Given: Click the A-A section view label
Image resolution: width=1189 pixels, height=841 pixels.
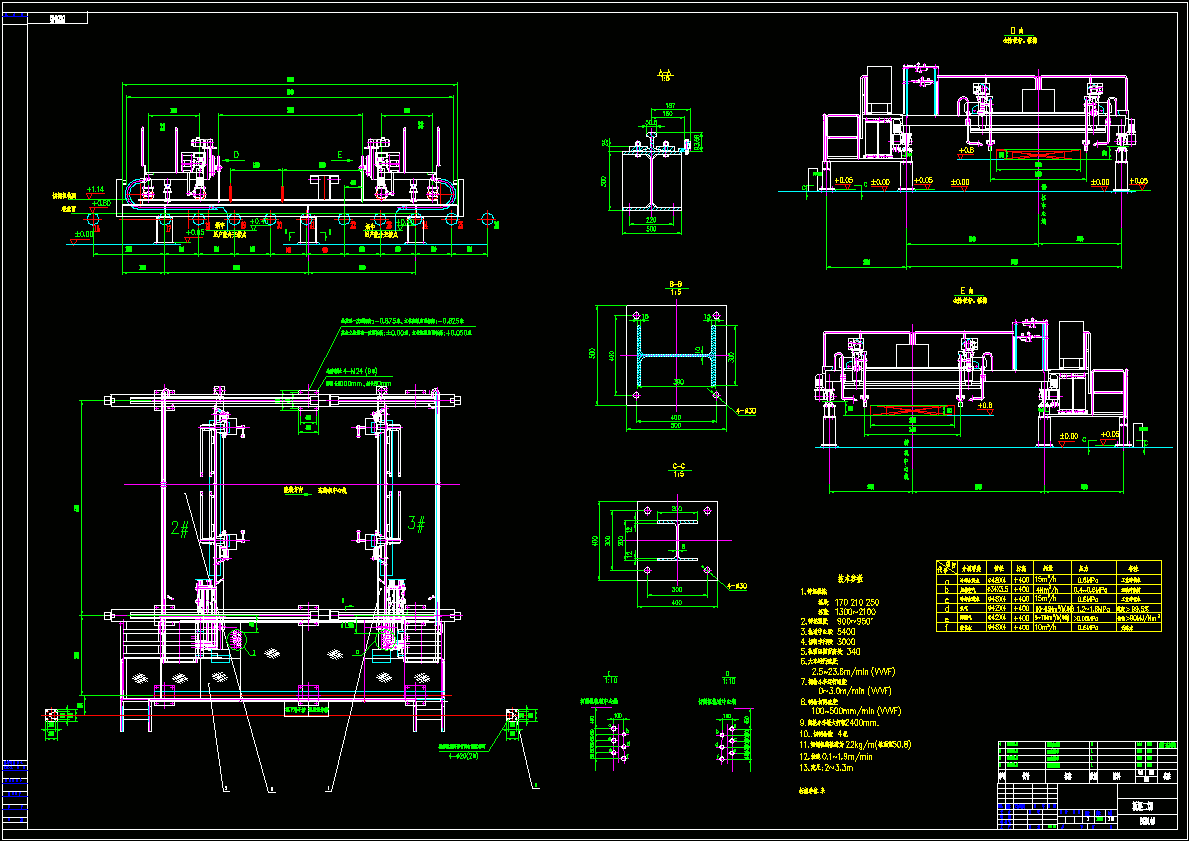Looking at the screenshot, I should [666, 75].
